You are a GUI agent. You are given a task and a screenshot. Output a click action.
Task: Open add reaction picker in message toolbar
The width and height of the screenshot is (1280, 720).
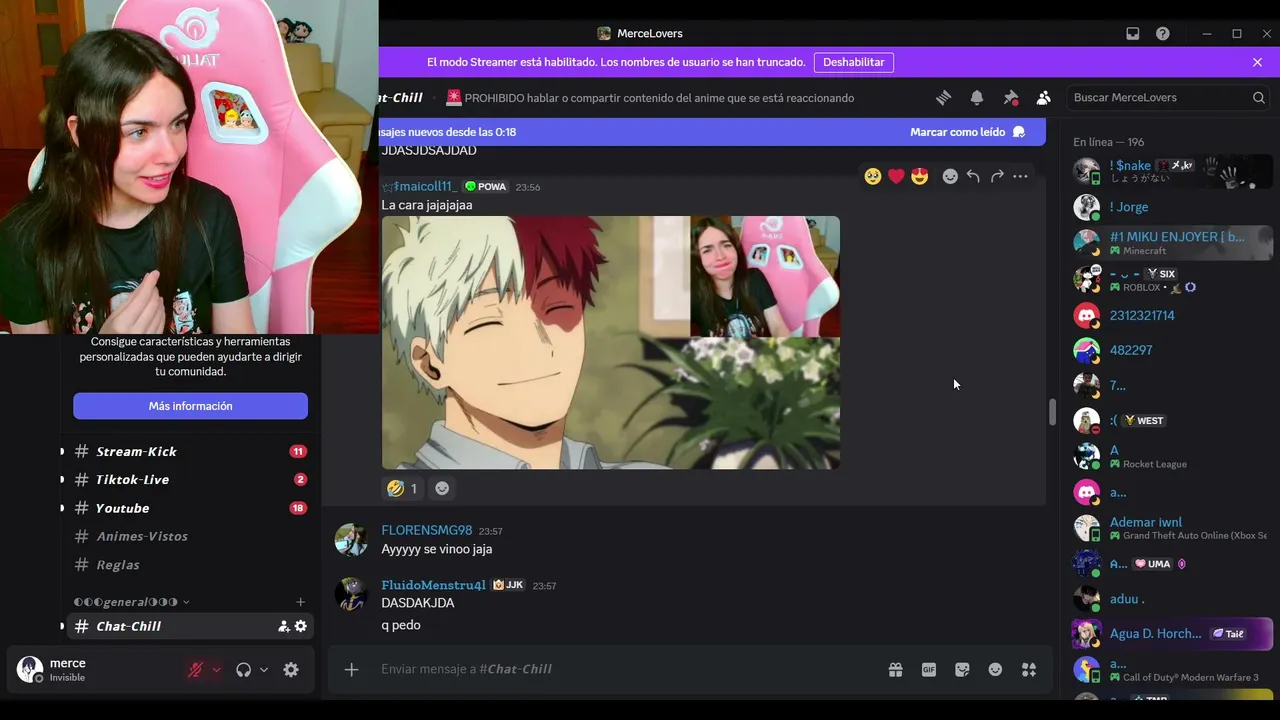click(950, 176)
